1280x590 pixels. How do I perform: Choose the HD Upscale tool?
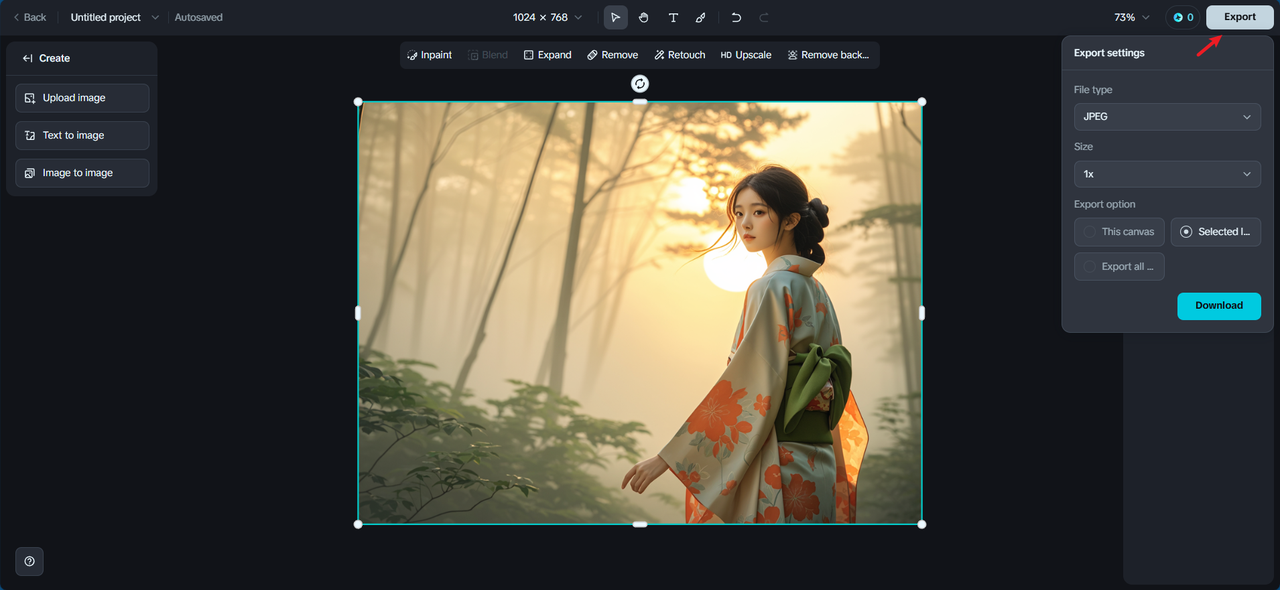click(x=746, y=55)
